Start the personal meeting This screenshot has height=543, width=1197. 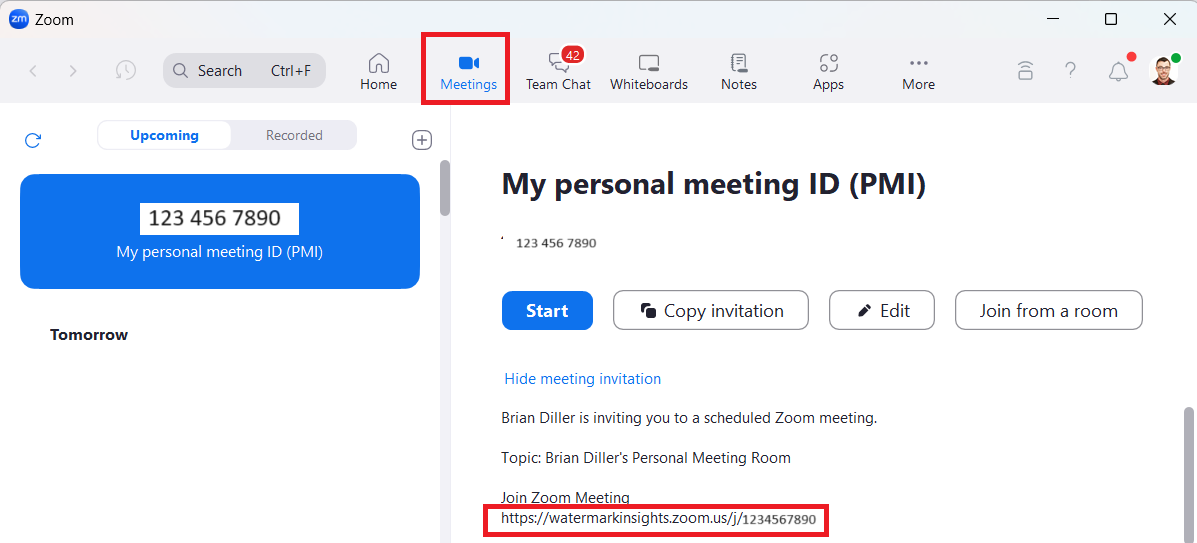[547, 311]
